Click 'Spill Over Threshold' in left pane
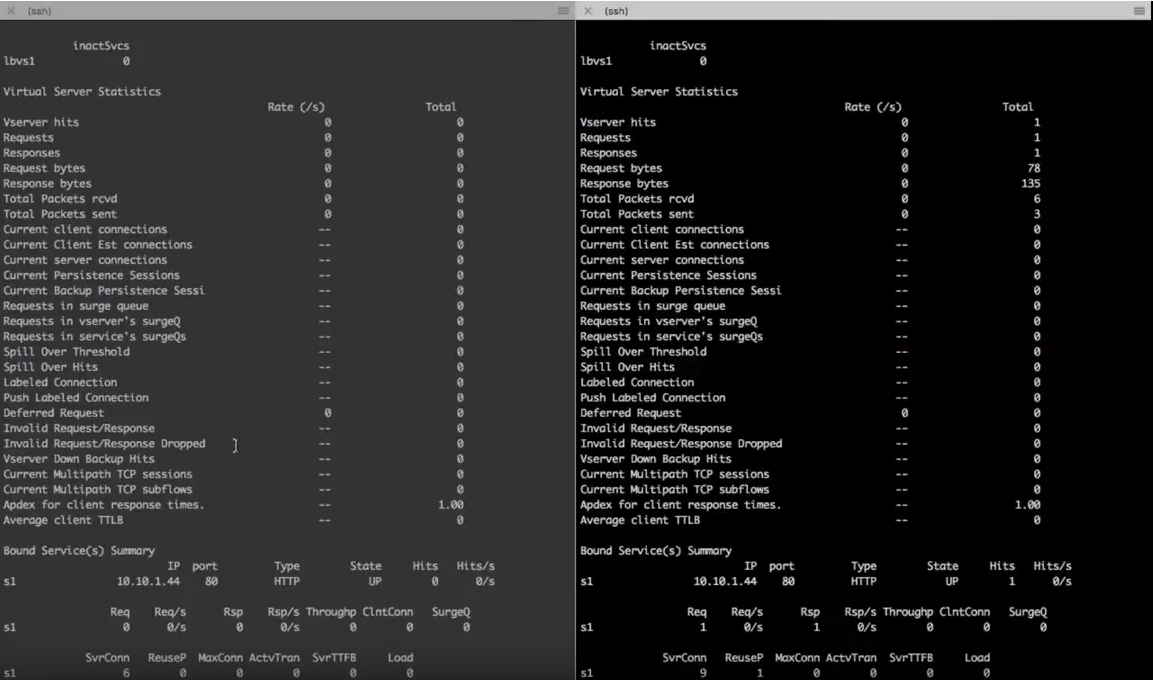 (x=66, y=352)
